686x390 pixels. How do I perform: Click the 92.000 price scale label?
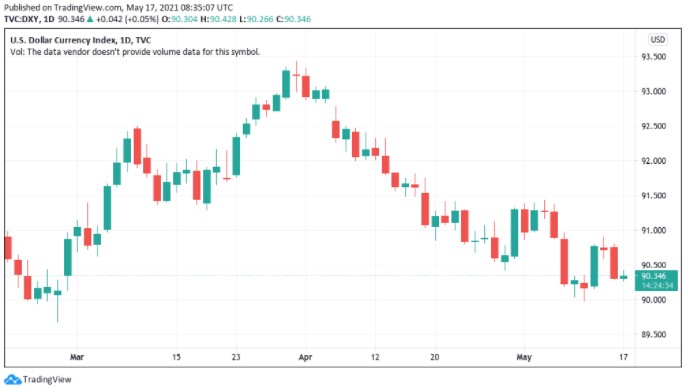[x=654, y=161]
